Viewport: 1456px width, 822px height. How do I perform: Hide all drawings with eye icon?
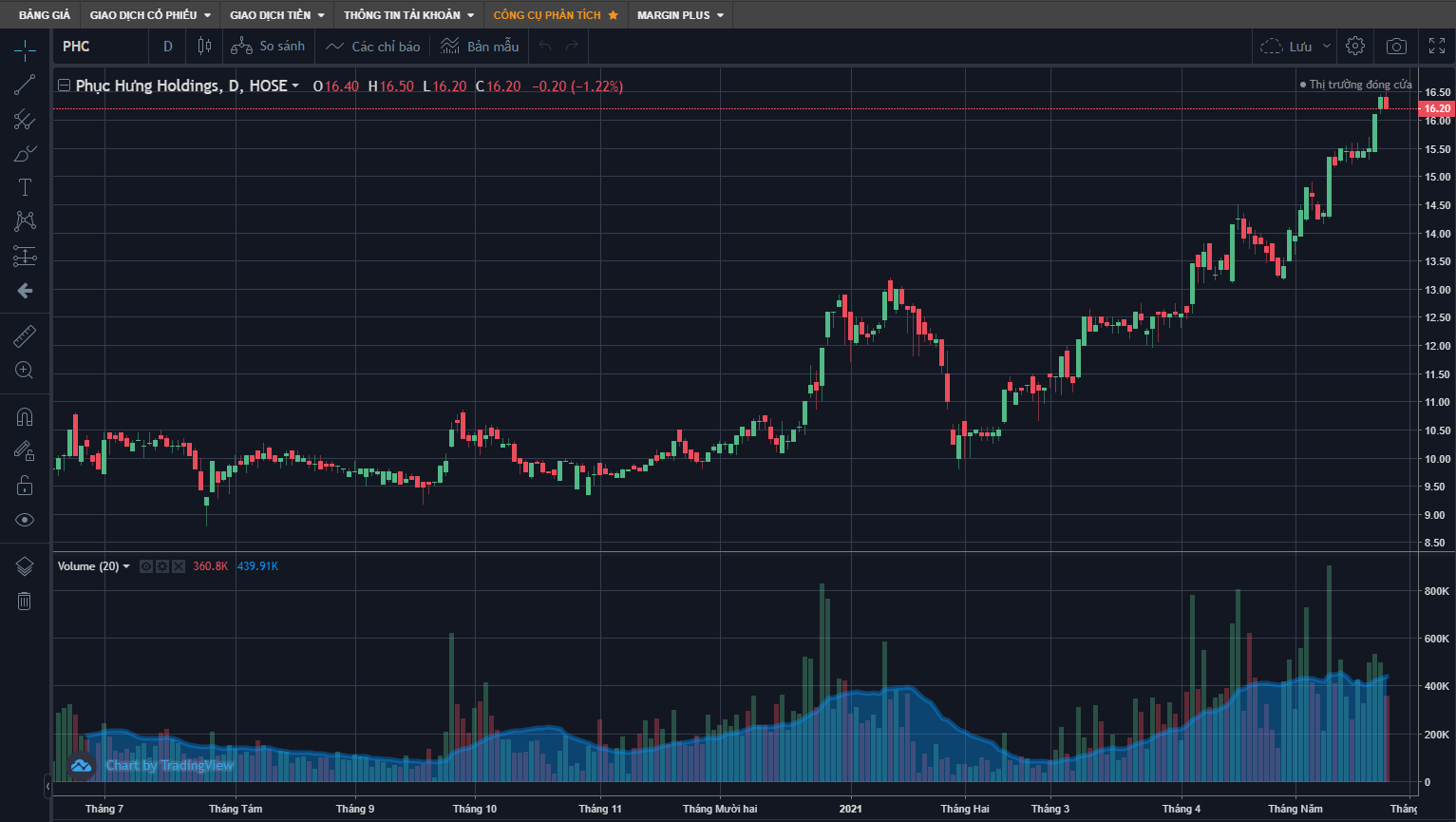click(x=25, y=520)
